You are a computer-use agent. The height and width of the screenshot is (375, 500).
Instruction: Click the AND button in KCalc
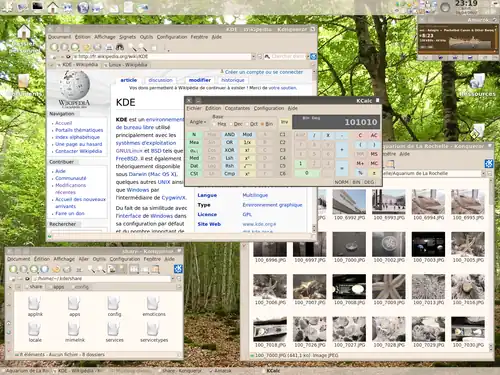click(x=230, y=134)
